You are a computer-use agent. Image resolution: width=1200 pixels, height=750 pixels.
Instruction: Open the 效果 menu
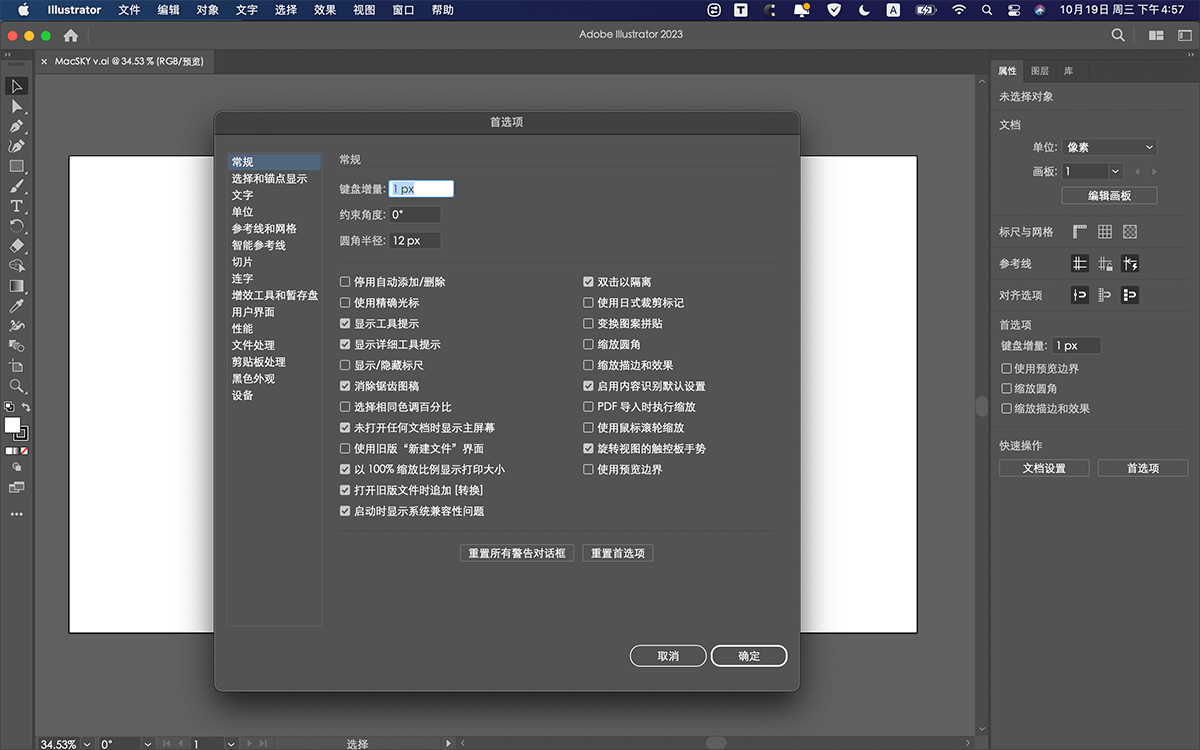(x=324, y=10)
